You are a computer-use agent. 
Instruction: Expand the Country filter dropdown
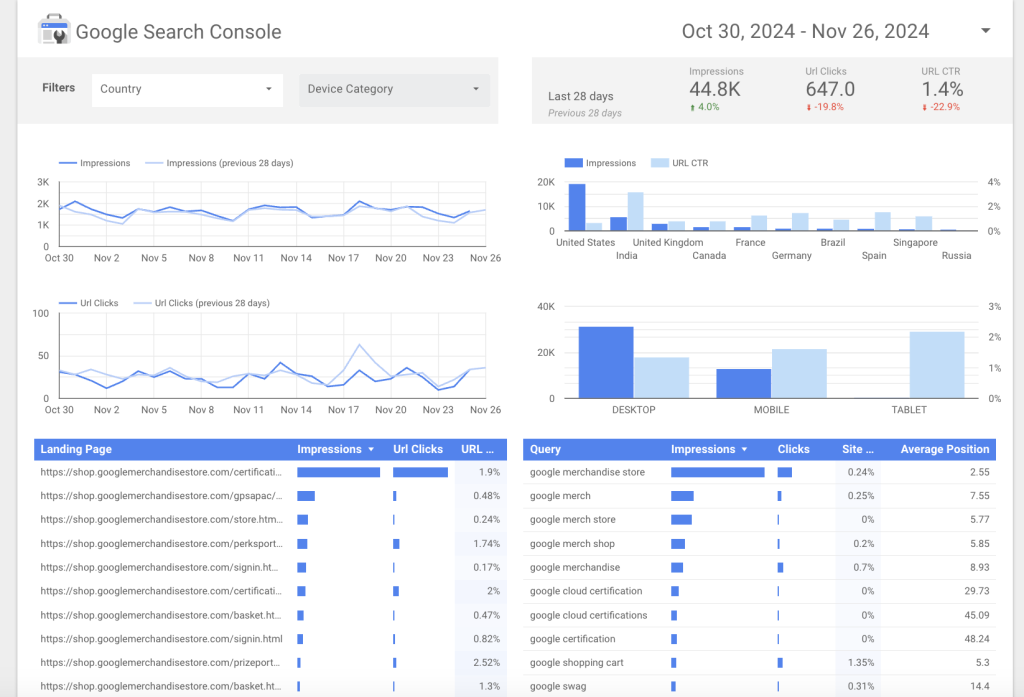pos(268,89)
